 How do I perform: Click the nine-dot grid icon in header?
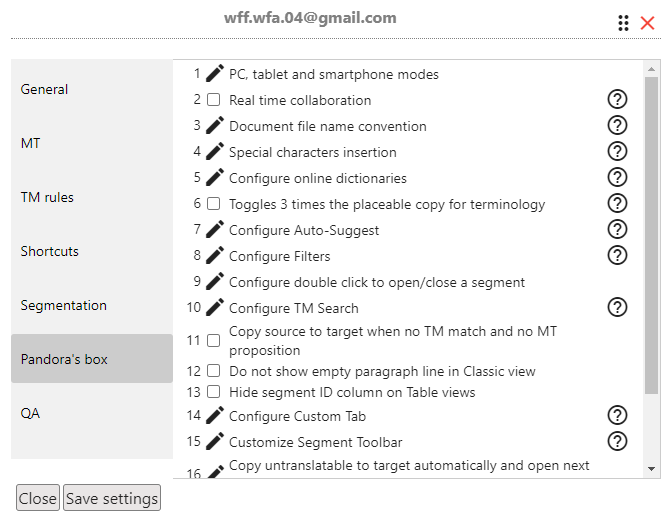tap(623, 23)
